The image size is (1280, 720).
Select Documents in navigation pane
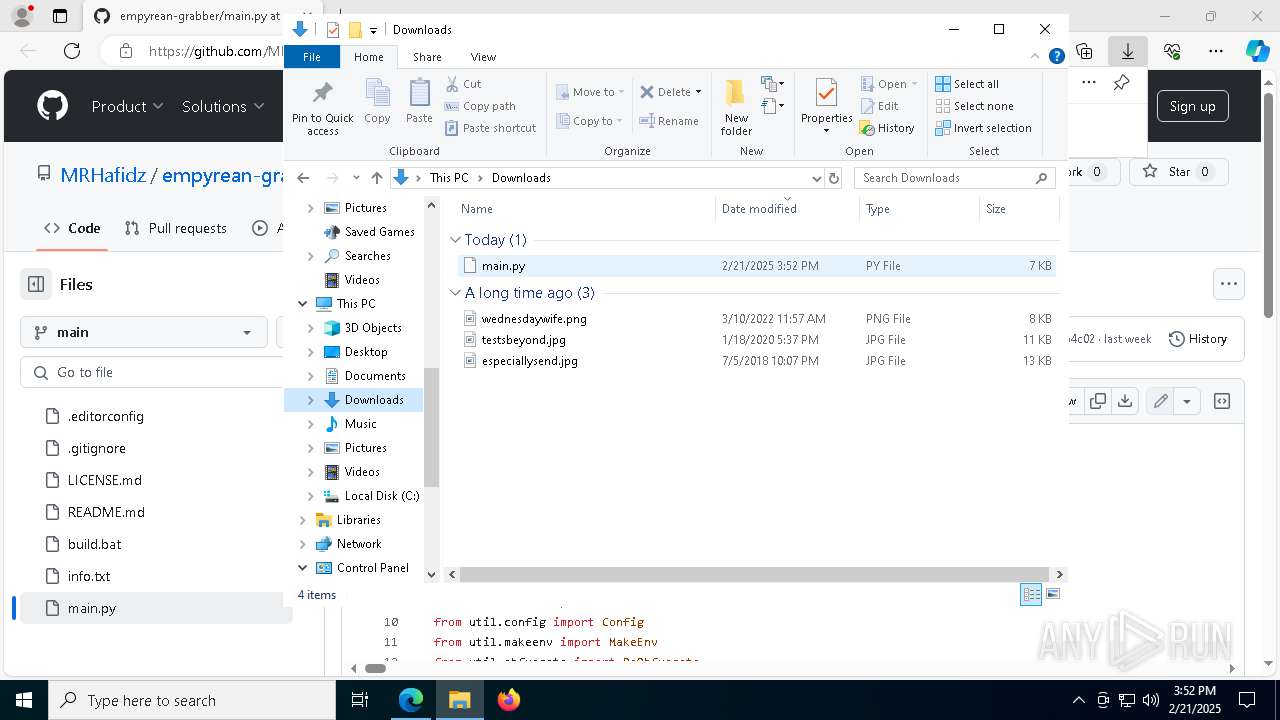tap(374, 376)
